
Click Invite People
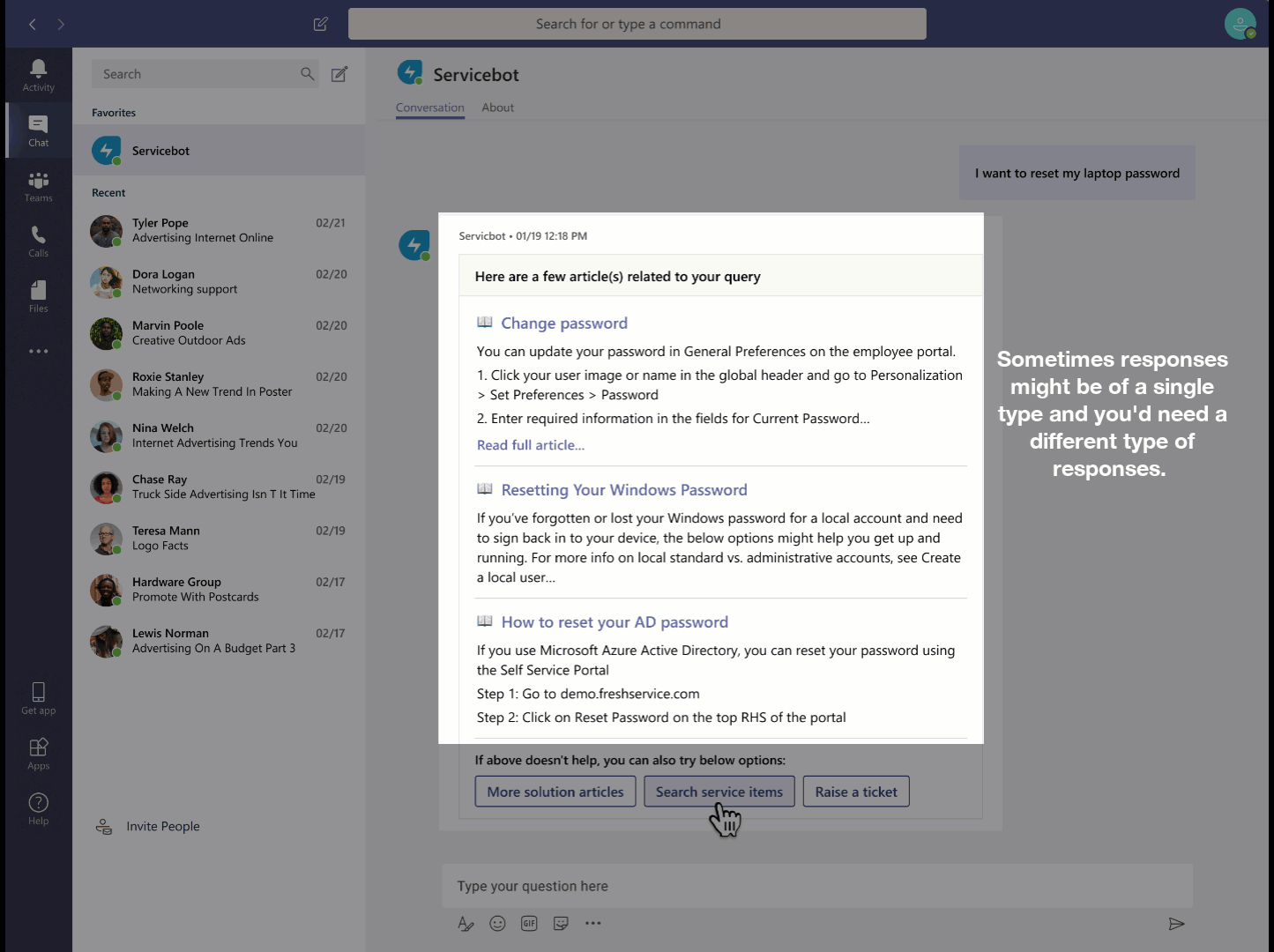tap(163, 826)
